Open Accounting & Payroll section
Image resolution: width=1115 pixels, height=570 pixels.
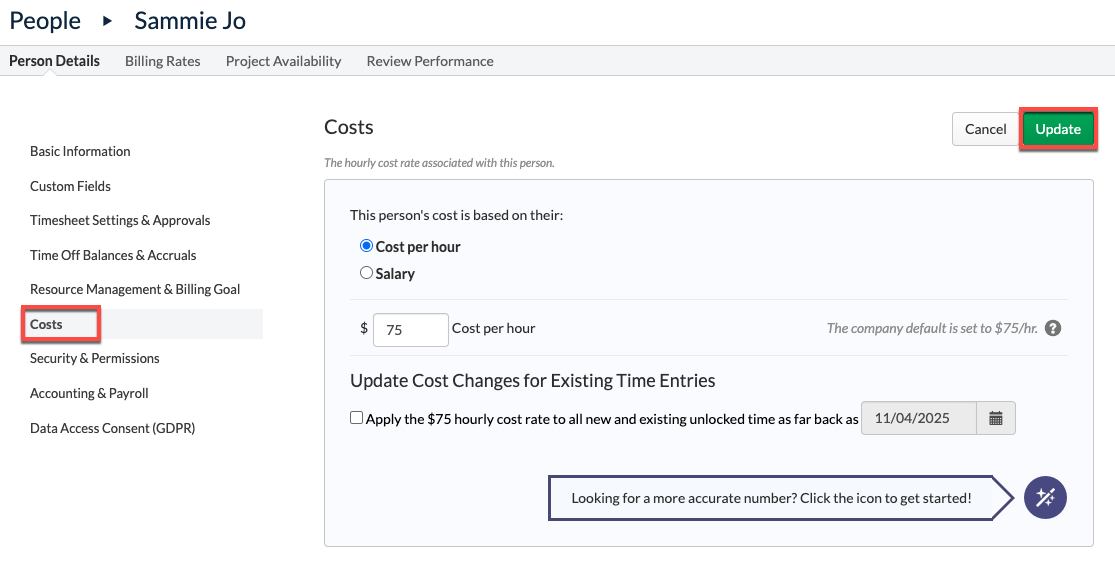click(89, 393)
